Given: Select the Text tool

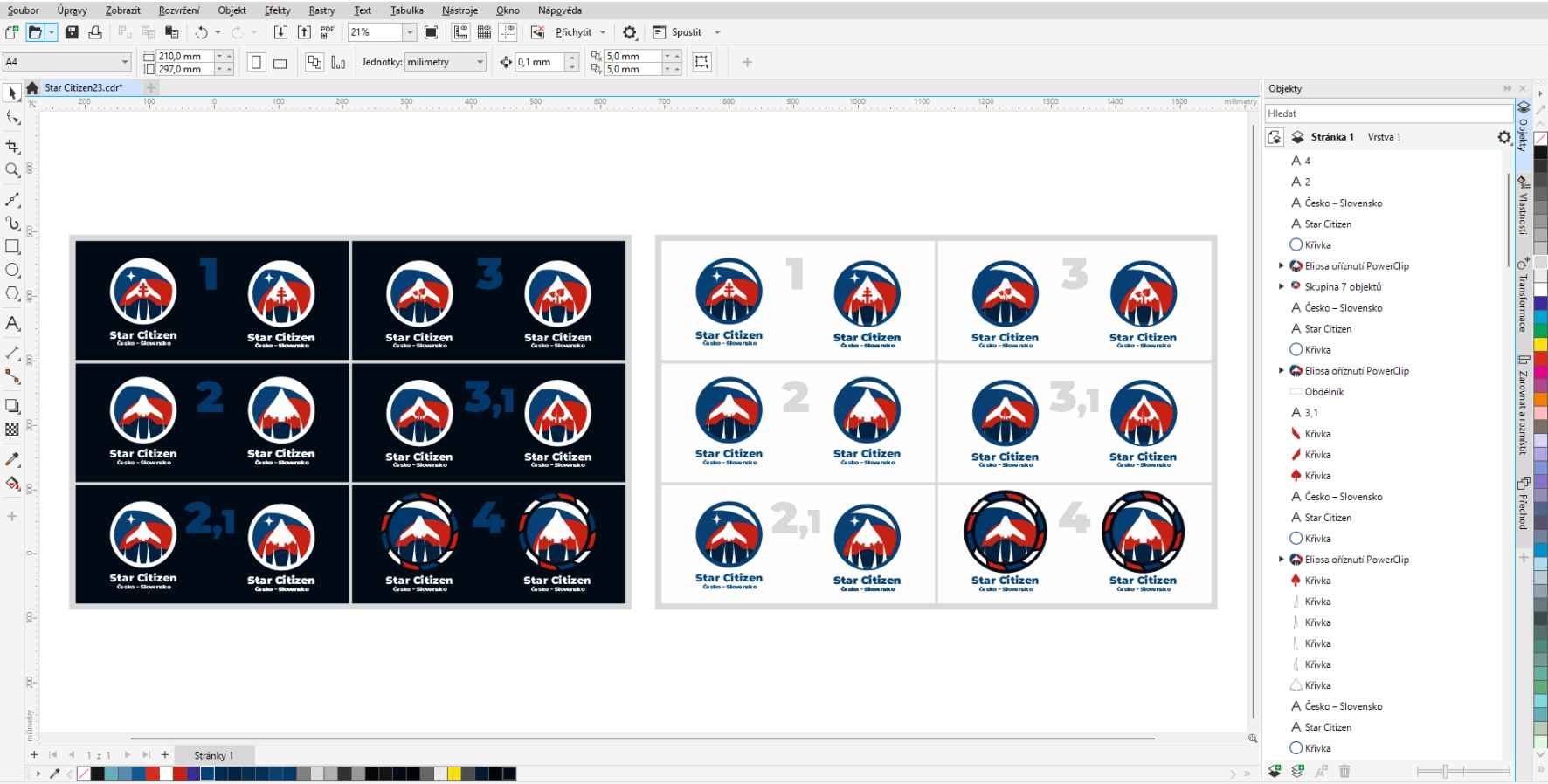Looking at the screenshot, I should coord(12,323).
